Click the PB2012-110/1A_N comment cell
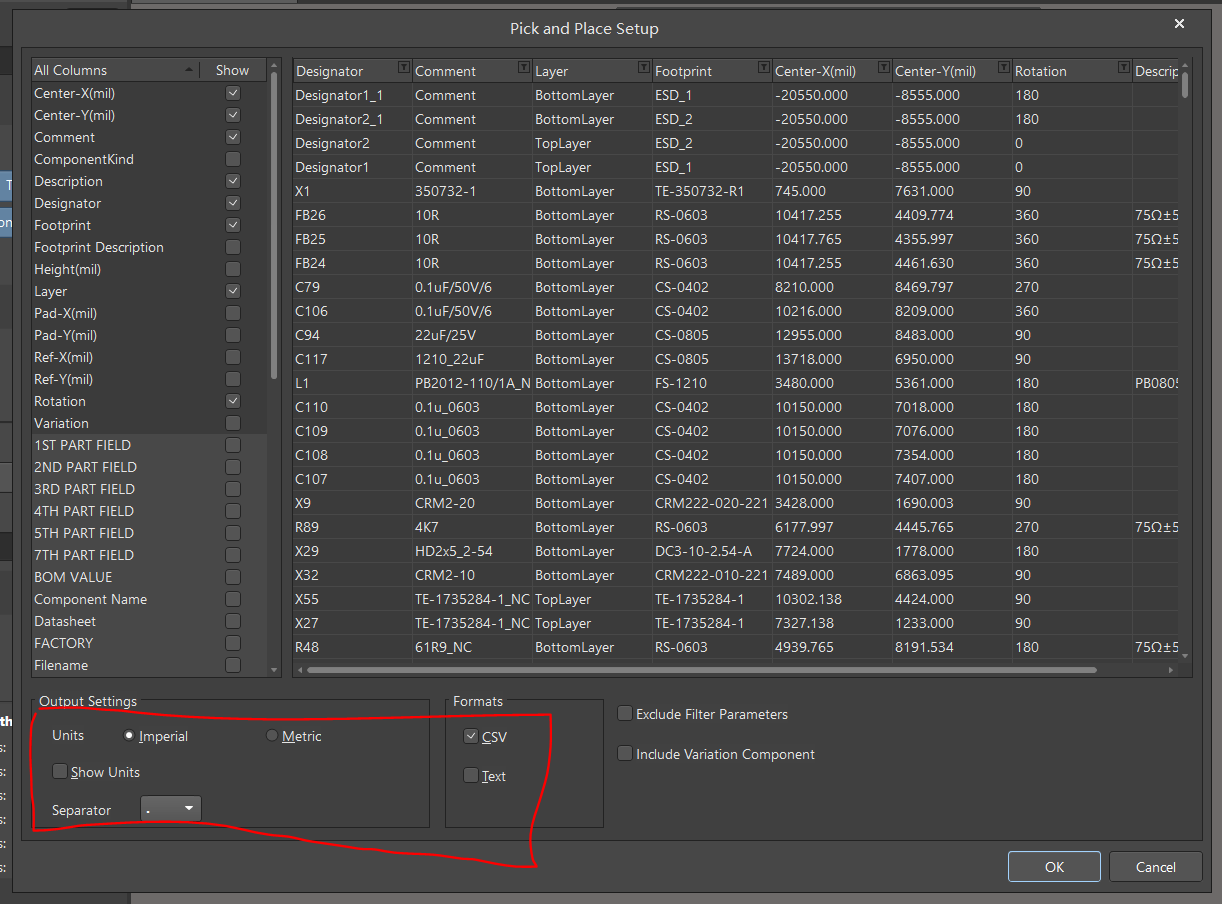 click(473, 383)
